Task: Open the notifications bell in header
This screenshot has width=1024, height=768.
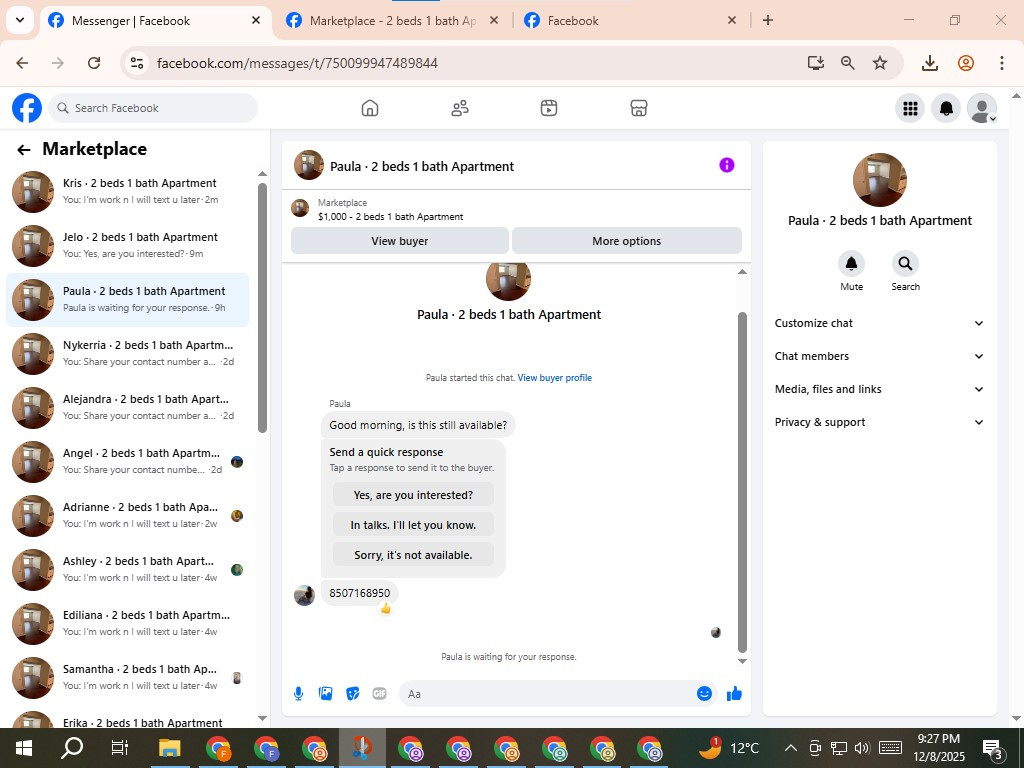Action: [946, 108]
